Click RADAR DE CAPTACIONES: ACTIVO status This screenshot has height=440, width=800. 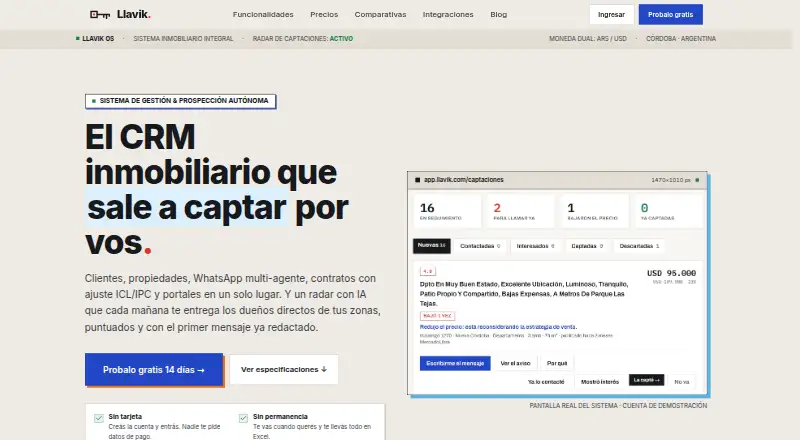(303, 39)
